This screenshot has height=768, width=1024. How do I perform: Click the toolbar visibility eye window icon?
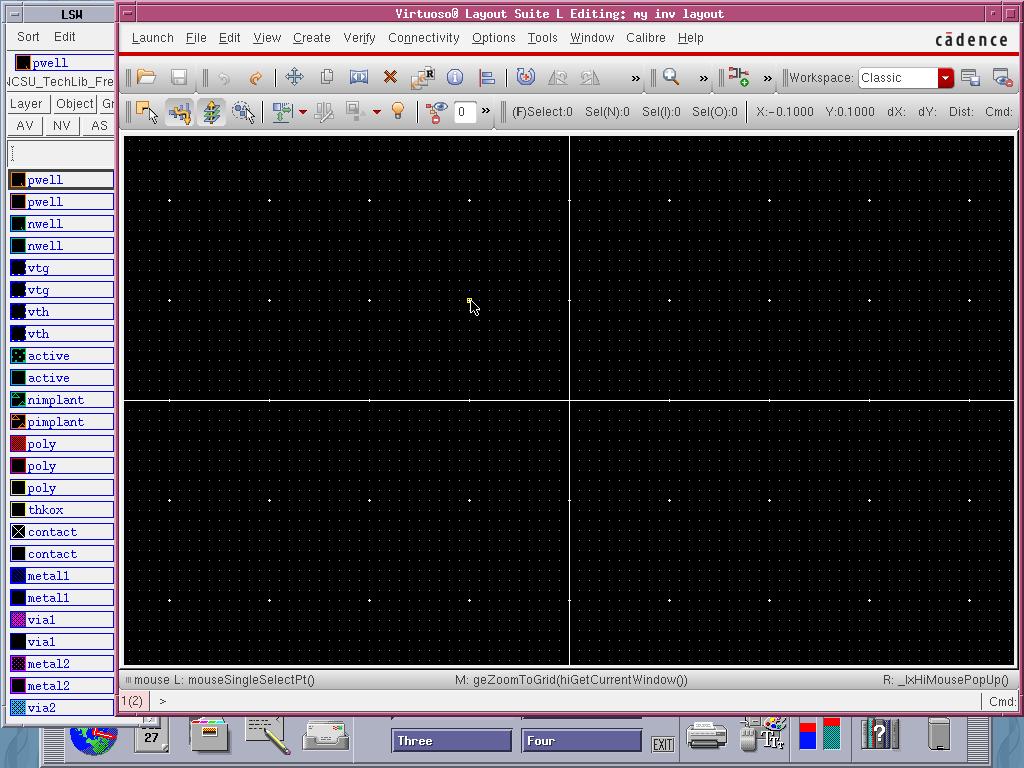pos(1002,78)
